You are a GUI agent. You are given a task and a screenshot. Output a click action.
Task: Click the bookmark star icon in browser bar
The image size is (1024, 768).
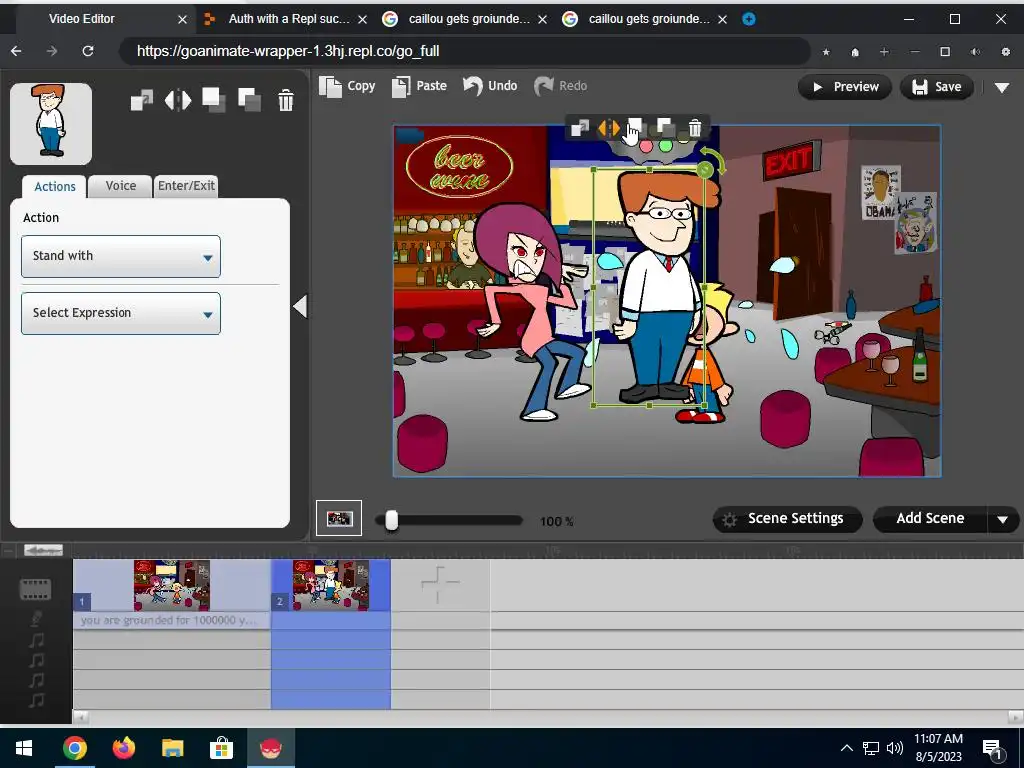[826, 52]
